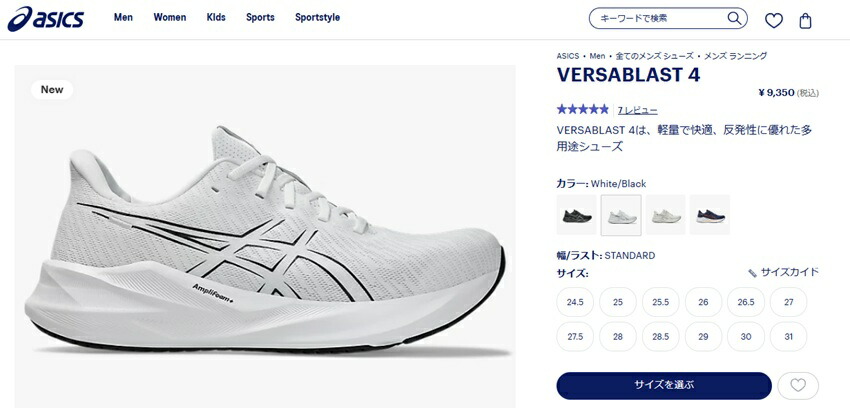Select size 26.5
The height and width of the screenshot is (408, 850).
[x=746, y=302]
